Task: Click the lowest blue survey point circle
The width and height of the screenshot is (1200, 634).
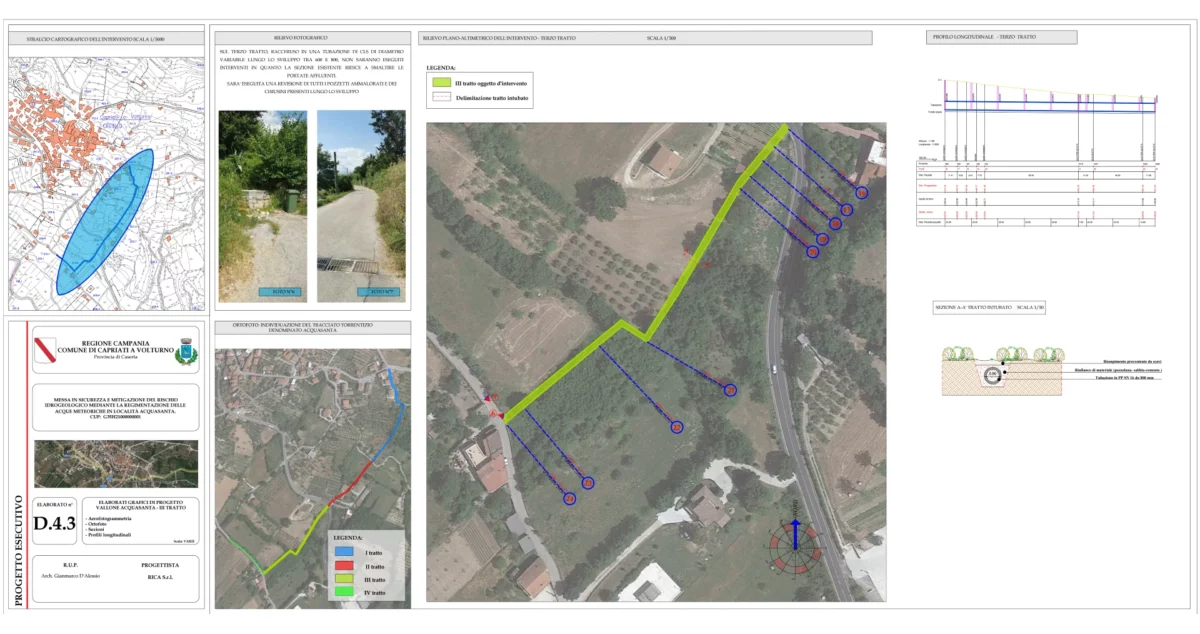Action: 569,498
